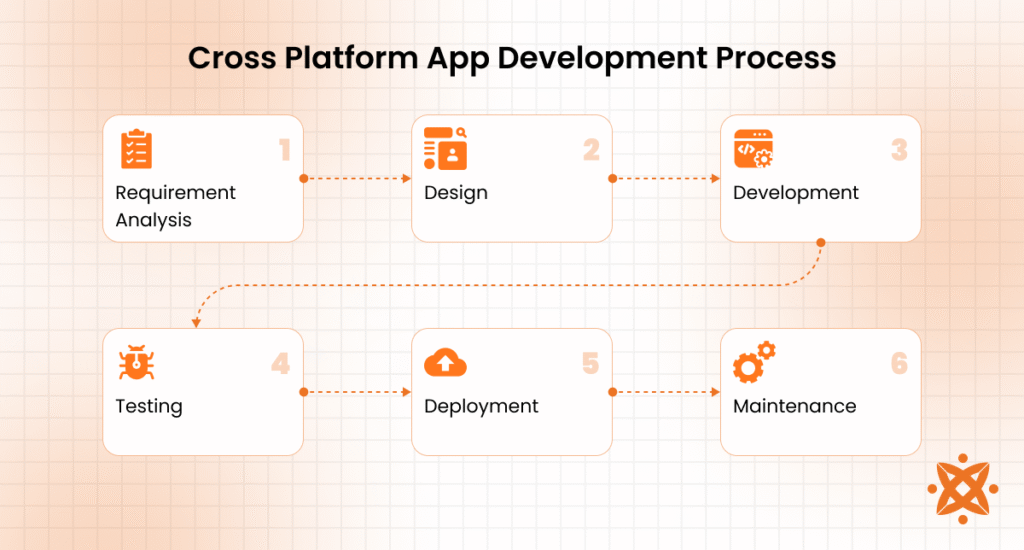Click the "Design" label
This screenshot has width=1024, height=550.
456,193
